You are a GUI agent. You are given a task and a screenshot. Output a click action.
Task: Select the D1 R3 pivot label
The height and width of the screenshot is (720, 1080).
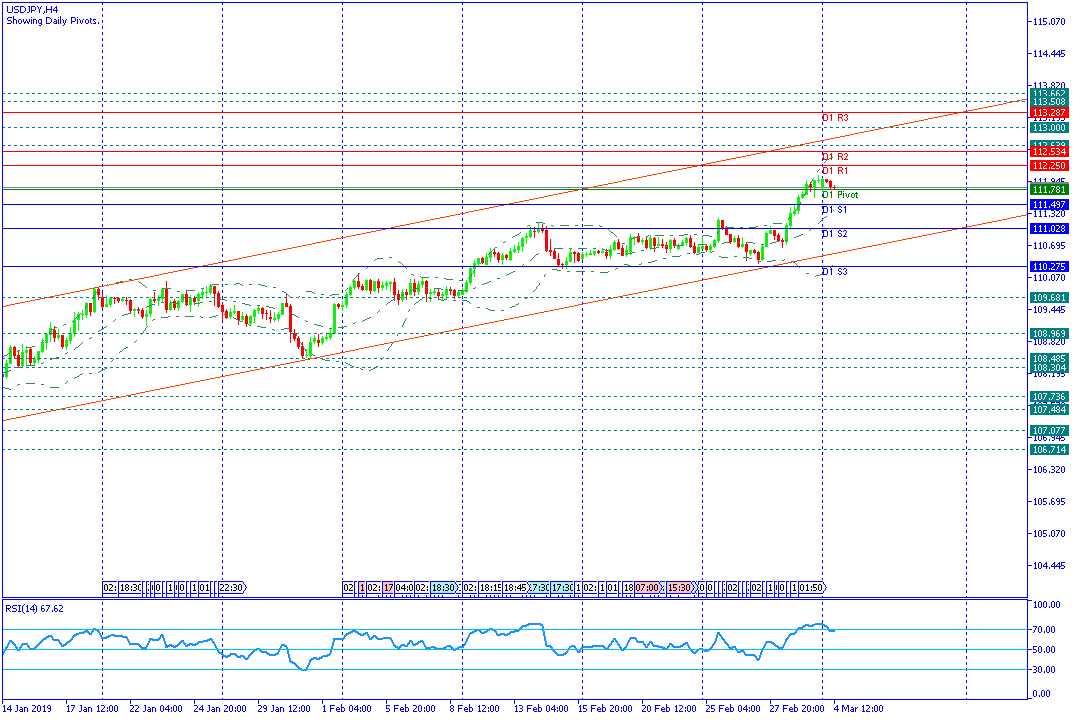[x=835, y=118]
